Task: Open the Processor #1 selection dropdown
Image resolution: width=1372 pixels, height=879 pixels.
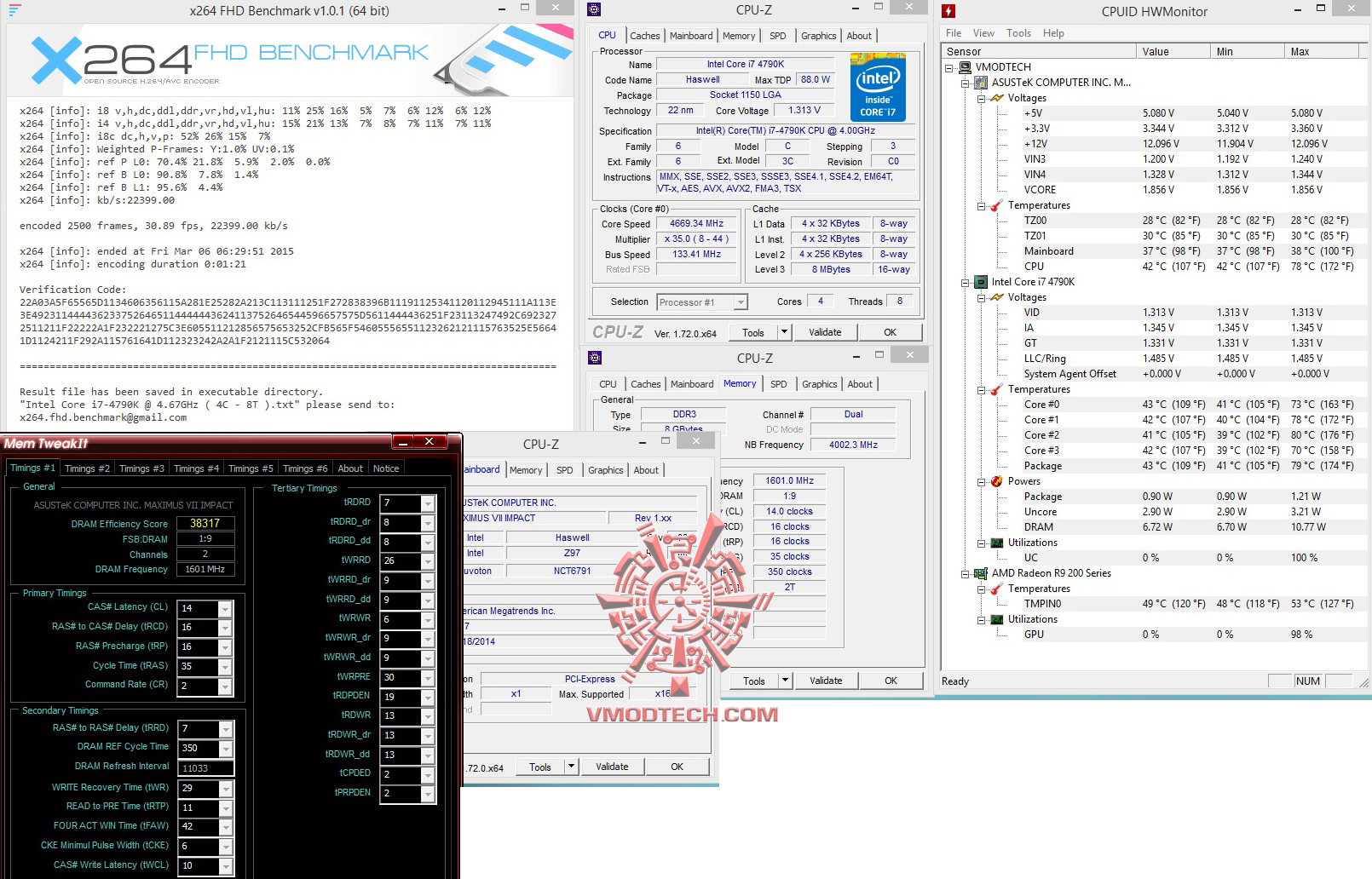Action: pyautogui.click(x=741, y=302)
